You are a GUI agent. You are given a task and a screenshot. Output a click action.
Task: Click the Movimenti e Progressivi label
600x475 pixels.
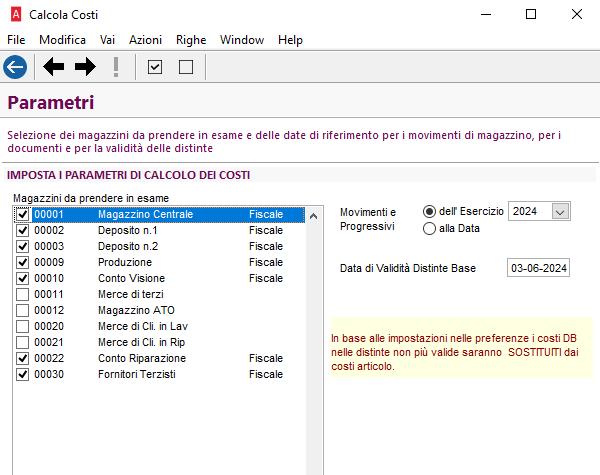pos(368,219)
